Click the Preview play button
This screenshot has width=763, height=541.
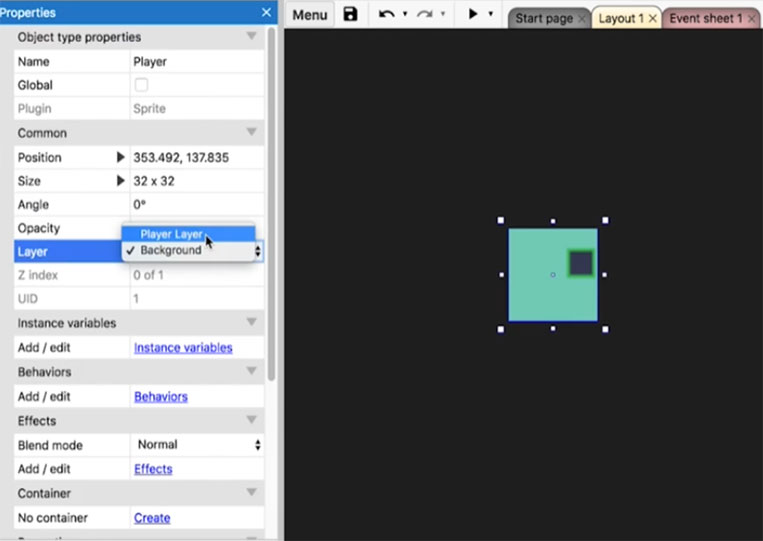pyautogui.click(x=472, y=14)
